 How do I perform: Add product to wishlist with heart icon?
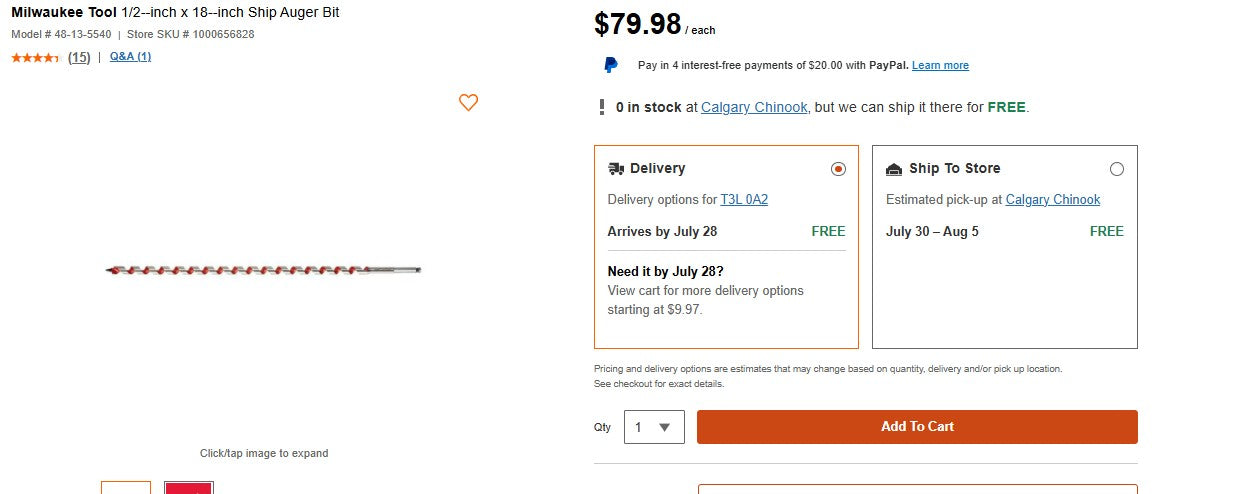468,102
